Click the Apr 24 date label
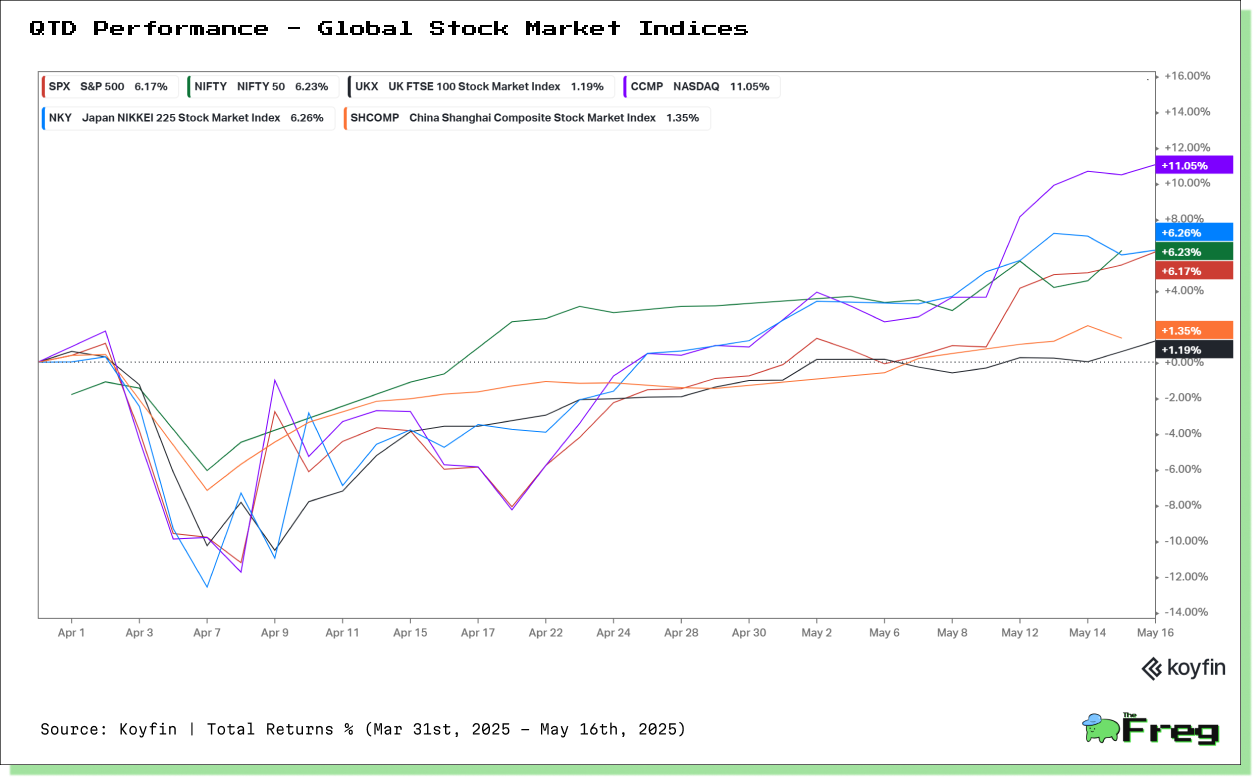 (613, 633)
